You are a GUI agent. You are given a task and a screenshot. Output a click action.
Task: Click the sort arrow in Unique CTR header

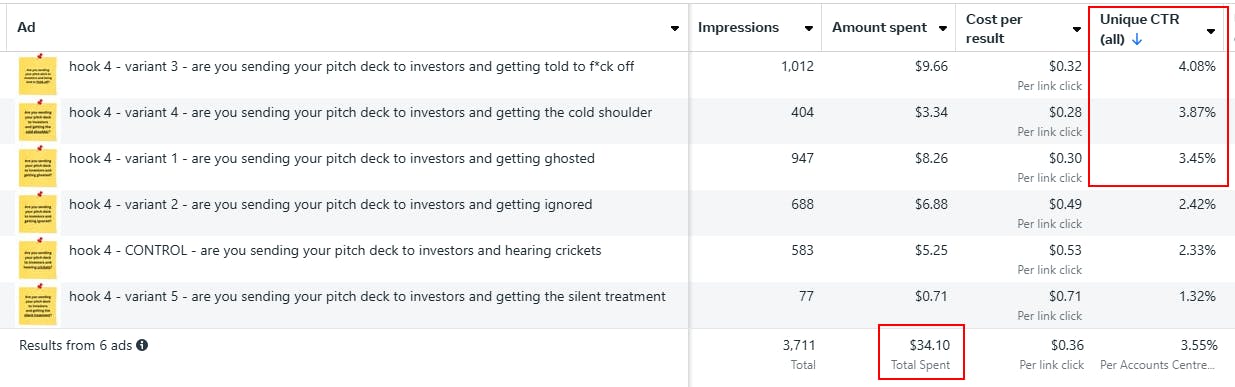pos(1138,40)
